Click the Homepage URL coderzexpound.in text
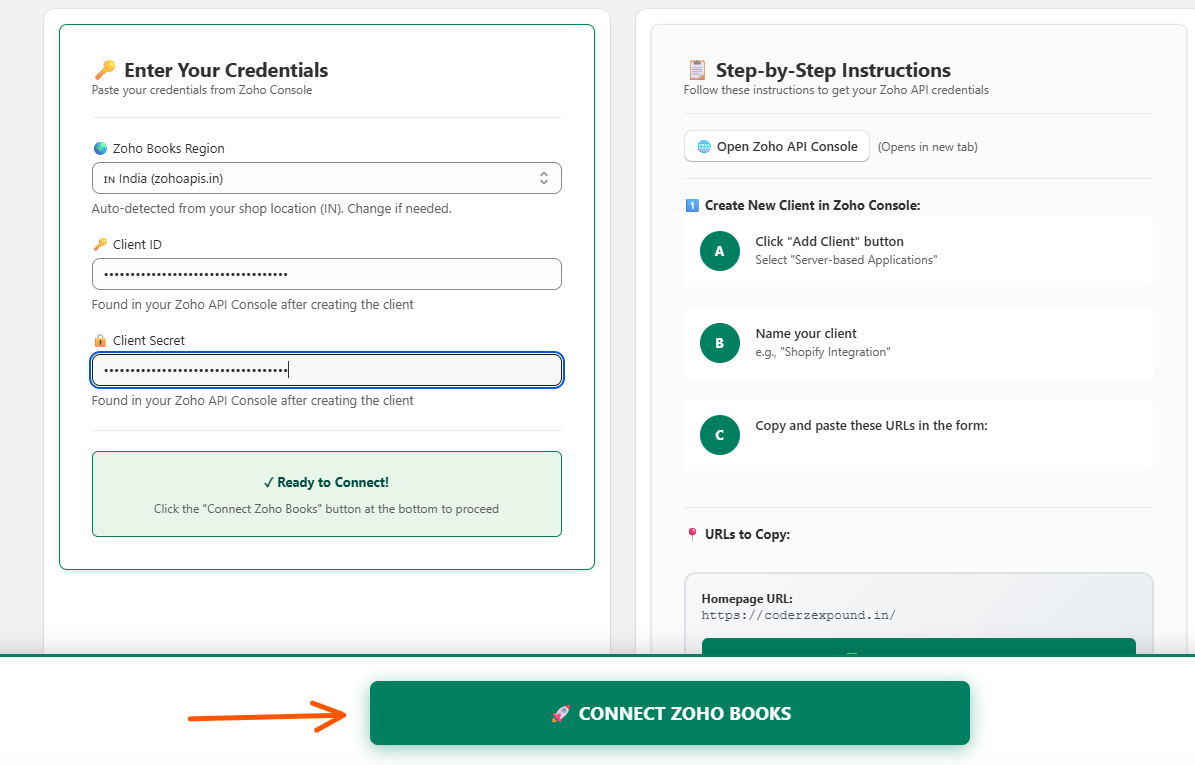Screen dimensions: 1195x765 tap(798, 615)
